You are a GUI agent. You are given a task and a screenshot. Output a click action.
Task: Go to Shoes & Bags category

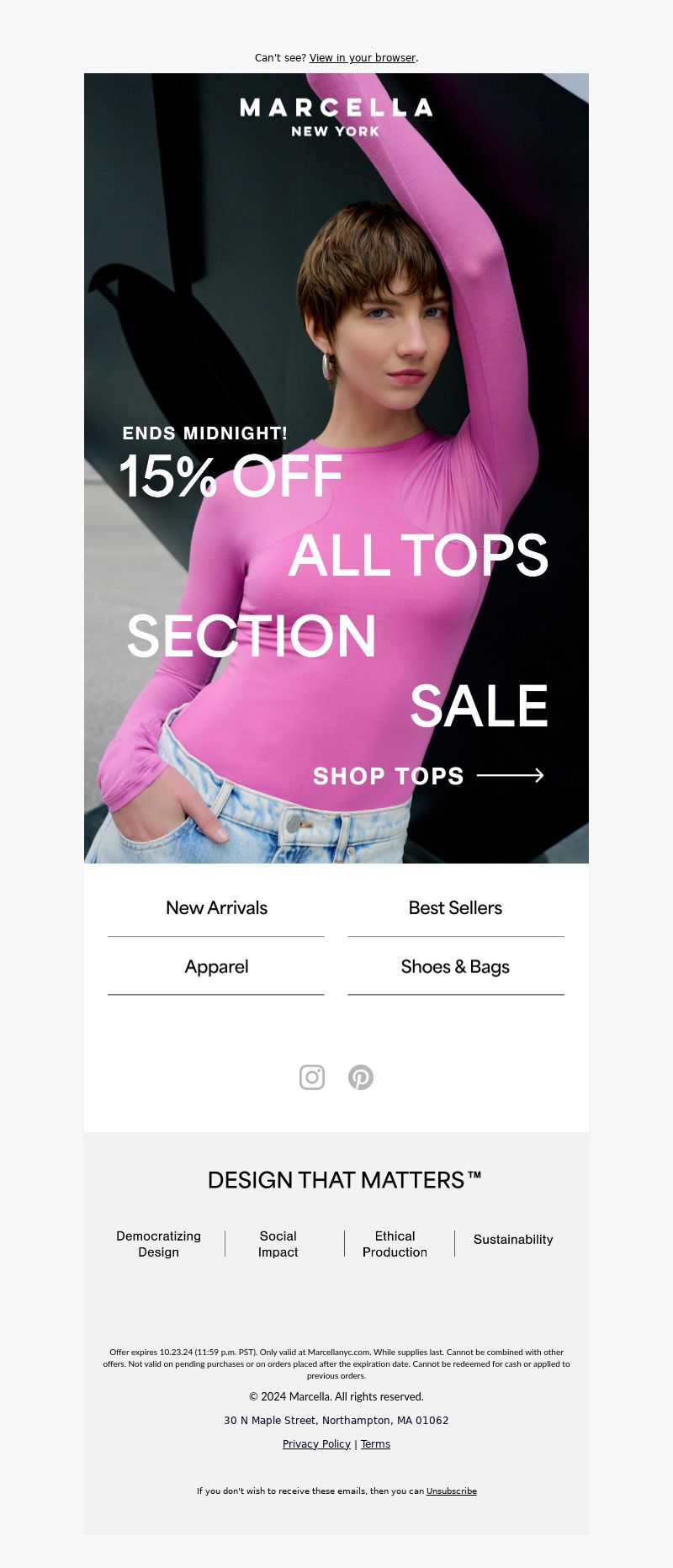[x=456, y=967]
